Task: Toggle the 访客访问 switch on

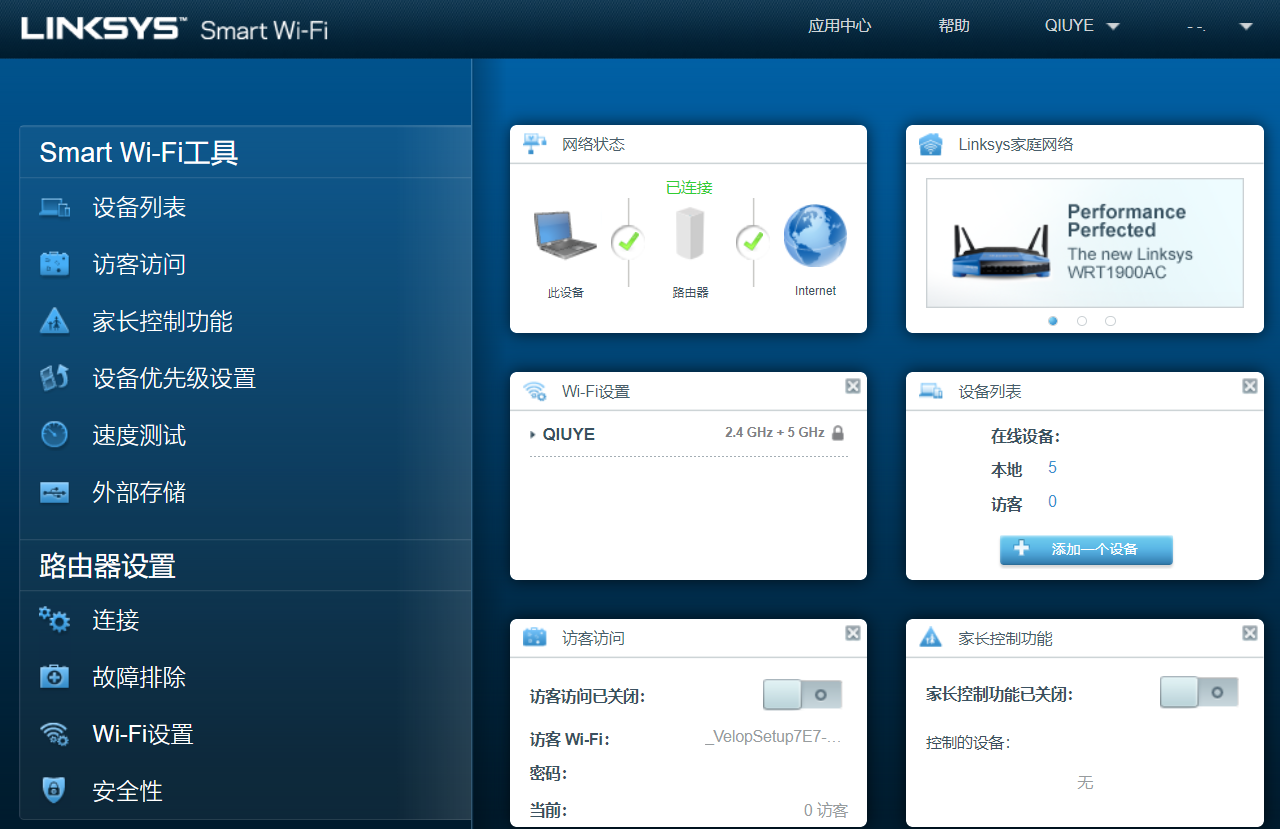Action: [x=803, y=694]
